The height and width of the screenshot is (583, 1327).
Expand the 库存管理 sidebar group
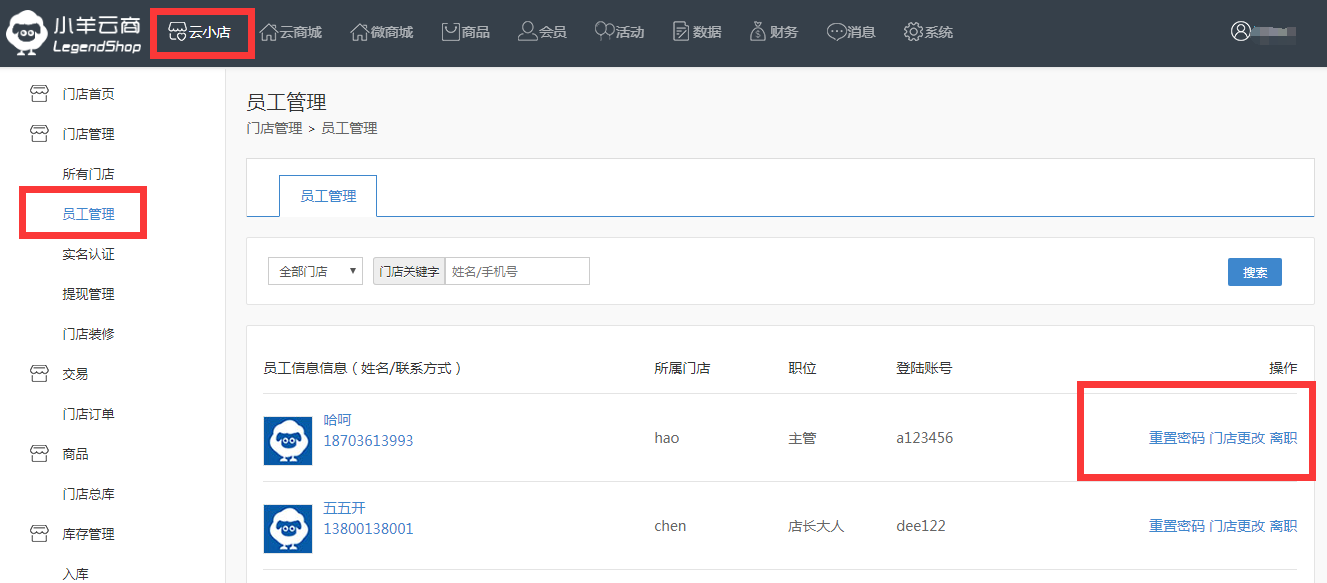click(88, 534)
